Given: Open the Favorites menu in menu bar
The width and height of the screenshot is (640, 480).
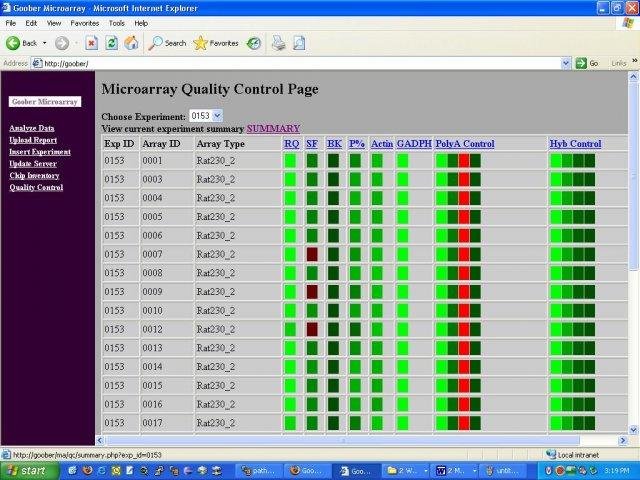Looking at the screenshot, I should 84,22.
